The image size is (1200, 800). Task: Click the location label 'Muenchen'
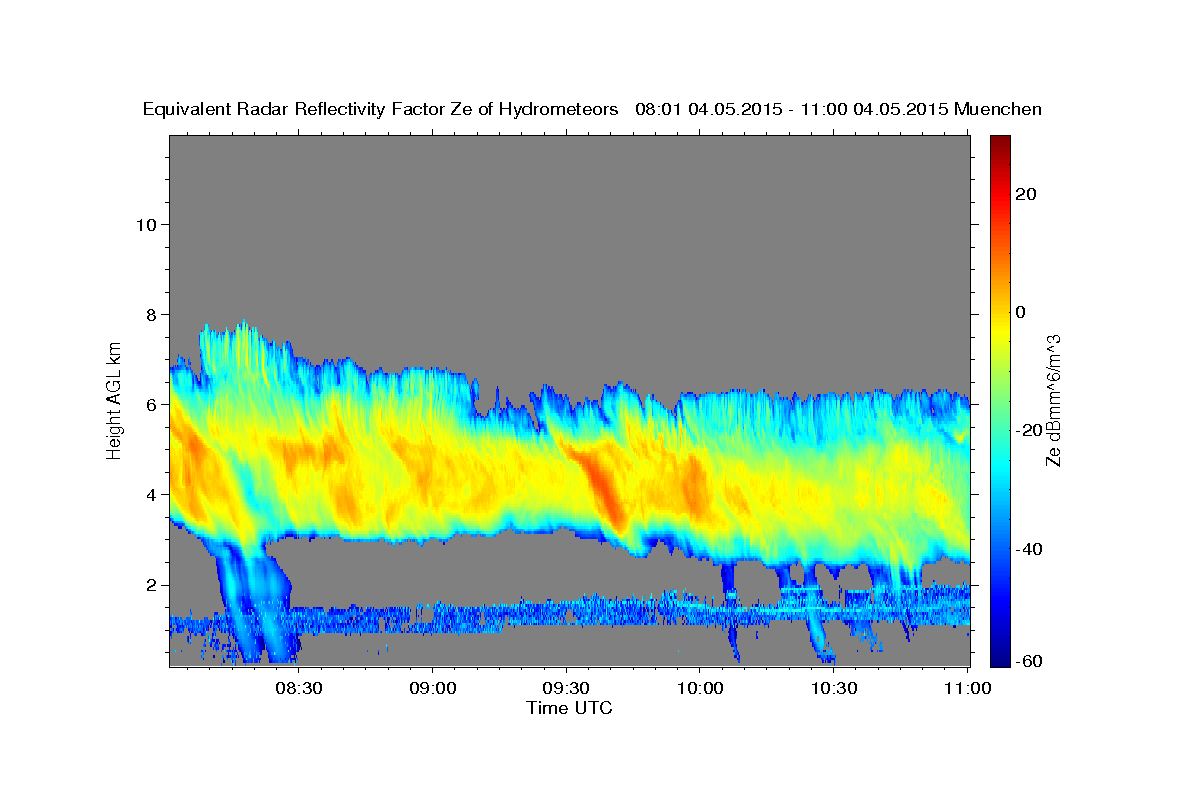pyautogui.click(x=998, y=110)
